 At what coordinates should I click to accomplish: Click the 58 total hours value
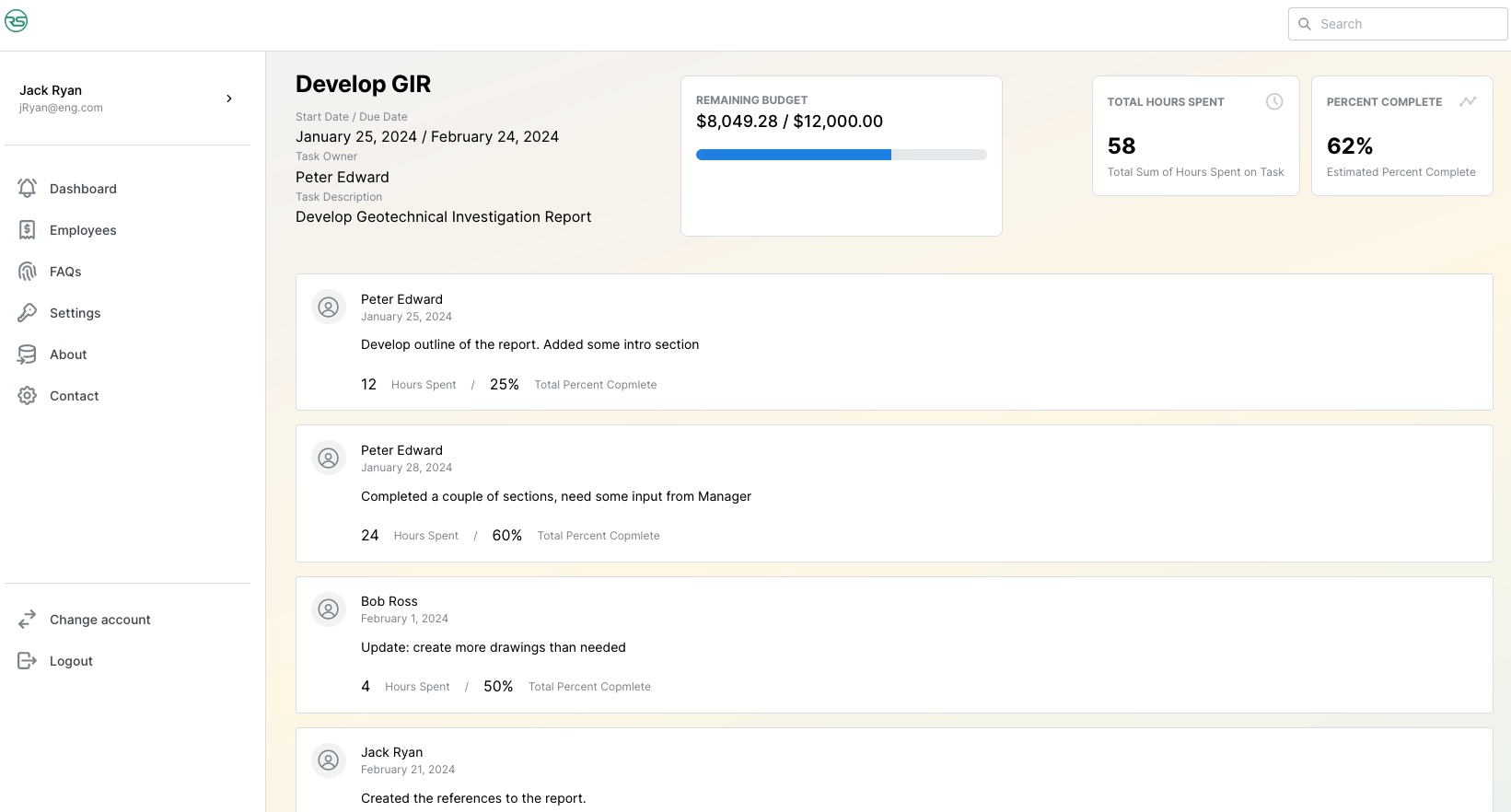pyautogui.click(x=1122, y=145)
